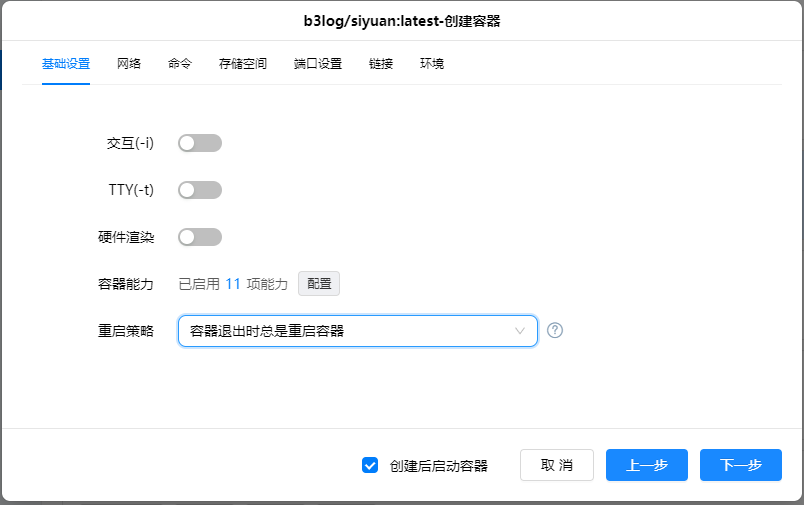Go to the 存储空间 tab
Screen dimensions: 804x505
[x=243, y=64]
